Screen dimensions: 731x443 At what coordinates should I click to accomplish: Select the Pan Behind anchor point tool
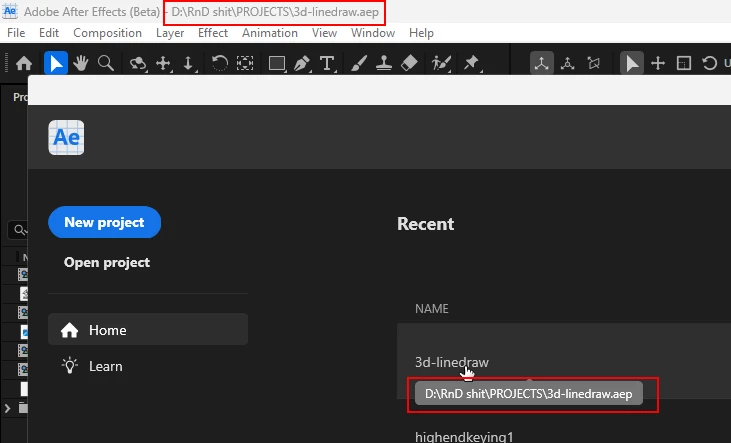point(245,63)
